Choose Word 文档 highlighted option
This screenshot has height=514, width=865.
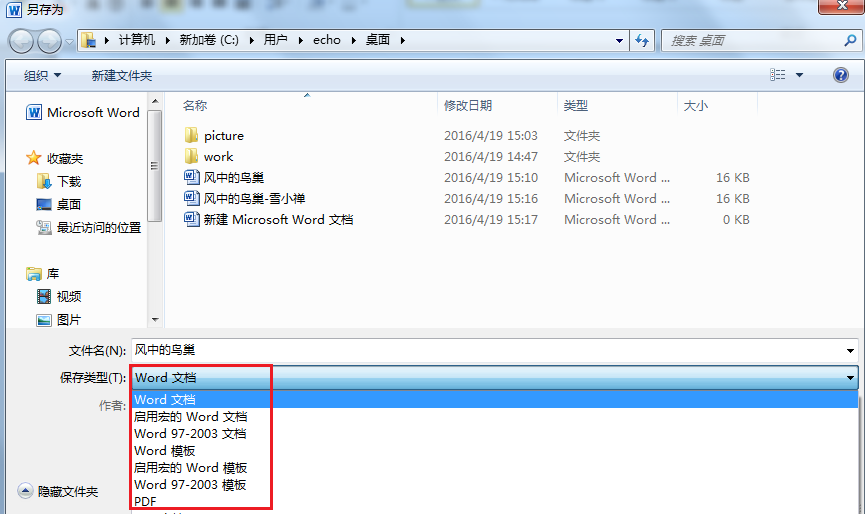tap(495, 399)
